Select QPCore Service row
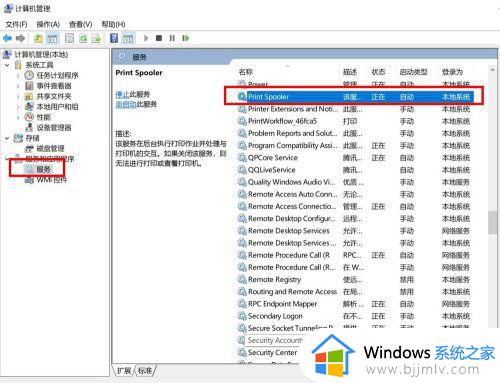 (x=273, y=158)
